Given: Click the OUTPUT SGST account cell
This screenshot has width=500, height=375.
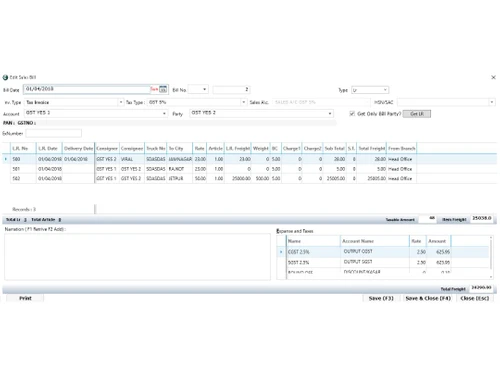Looking at the screenshot, I should 374,262.
